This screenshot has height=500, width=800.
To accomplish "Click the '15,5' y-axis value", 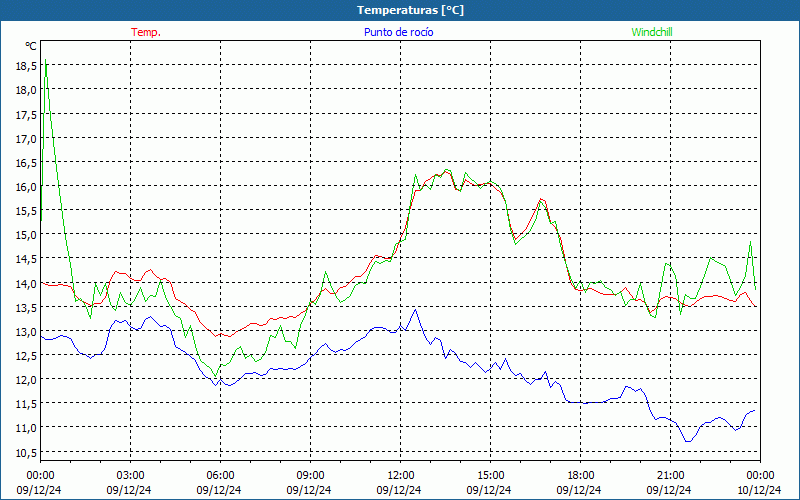I will coord(26,211).
